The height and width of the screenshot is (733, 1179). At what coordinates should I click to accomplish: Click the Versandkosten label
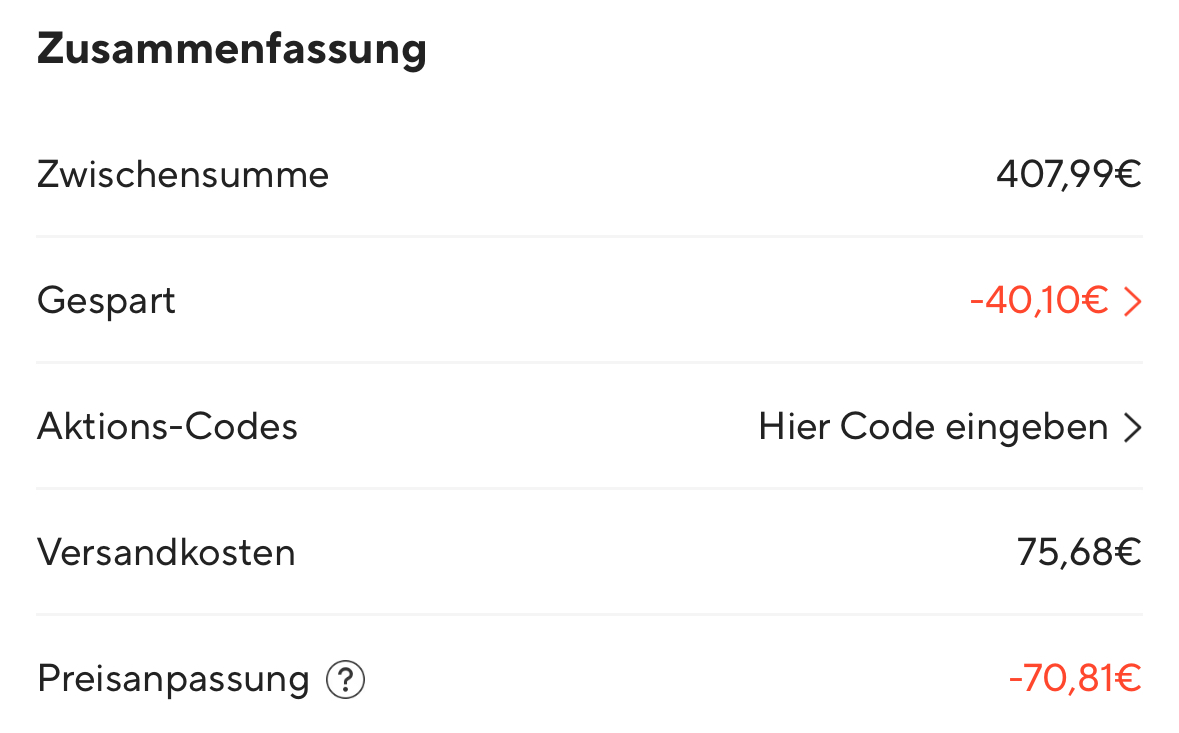pos(166,552)
